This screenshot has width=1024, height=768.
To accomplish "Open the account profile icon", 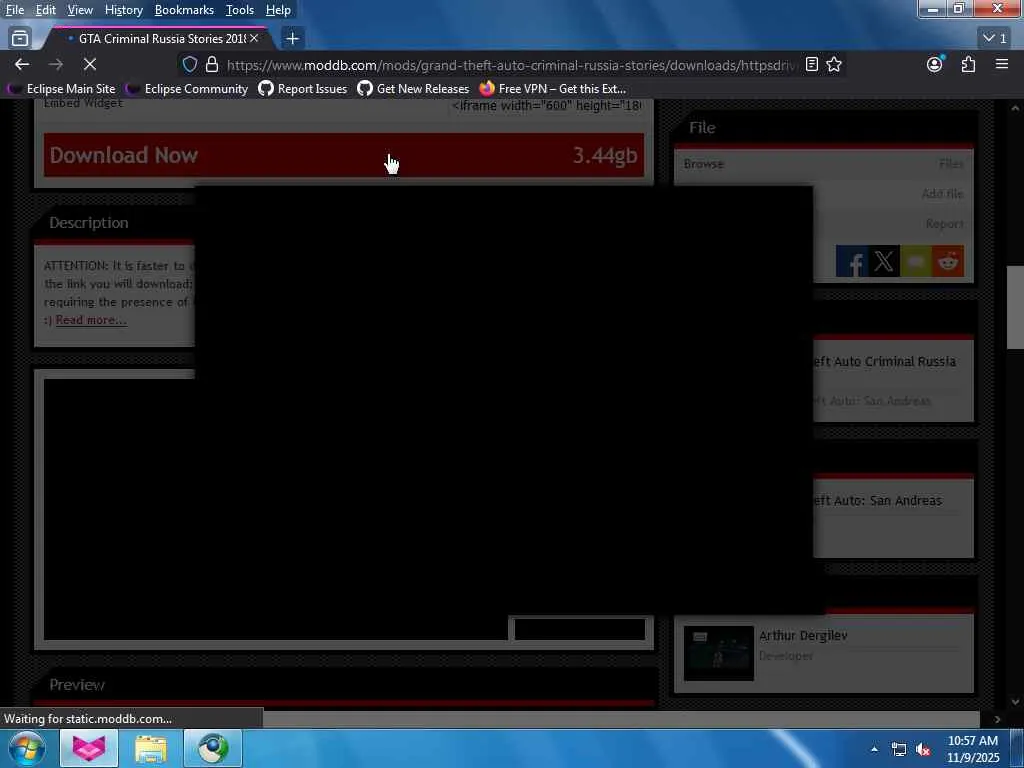I will (x=935, y=64).
